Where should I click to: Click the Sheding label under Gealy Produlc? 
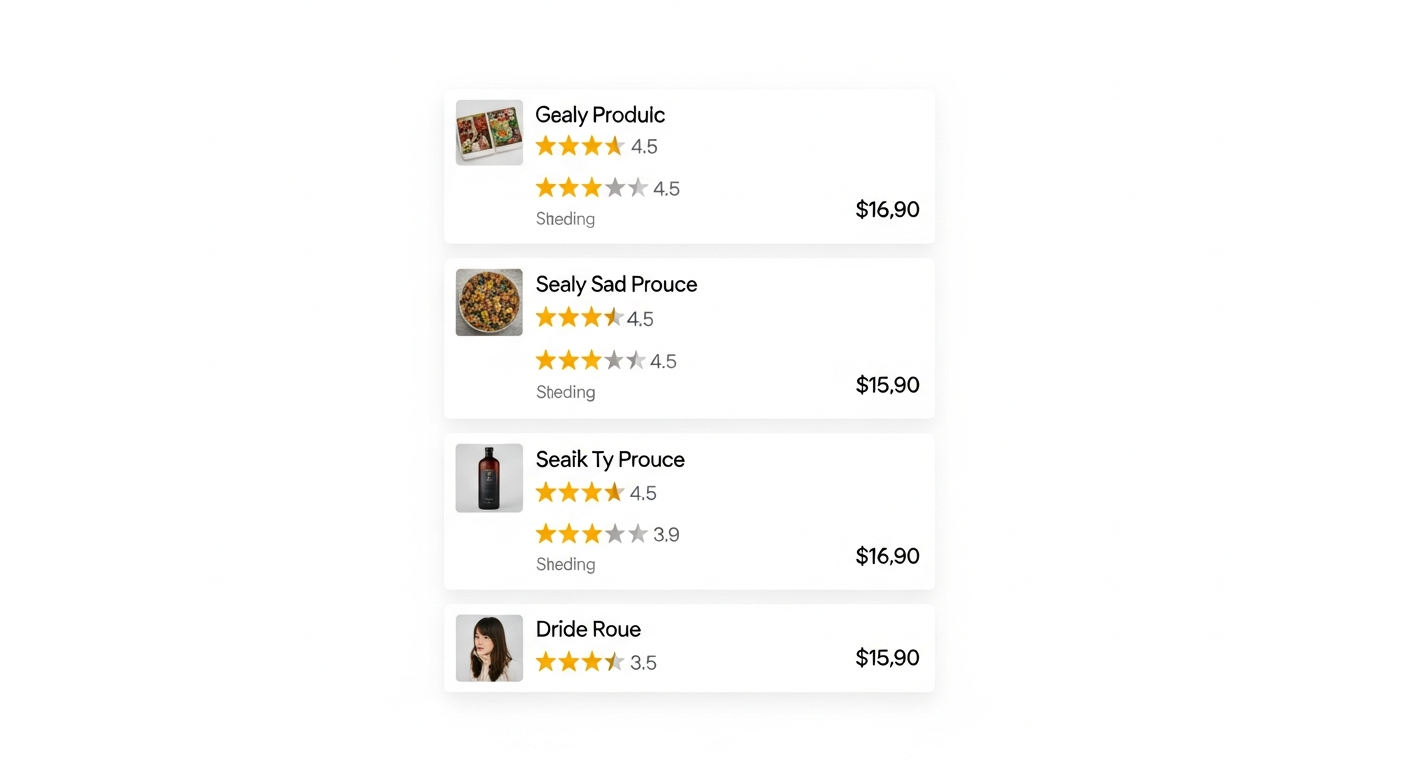(x=565, y=218)
